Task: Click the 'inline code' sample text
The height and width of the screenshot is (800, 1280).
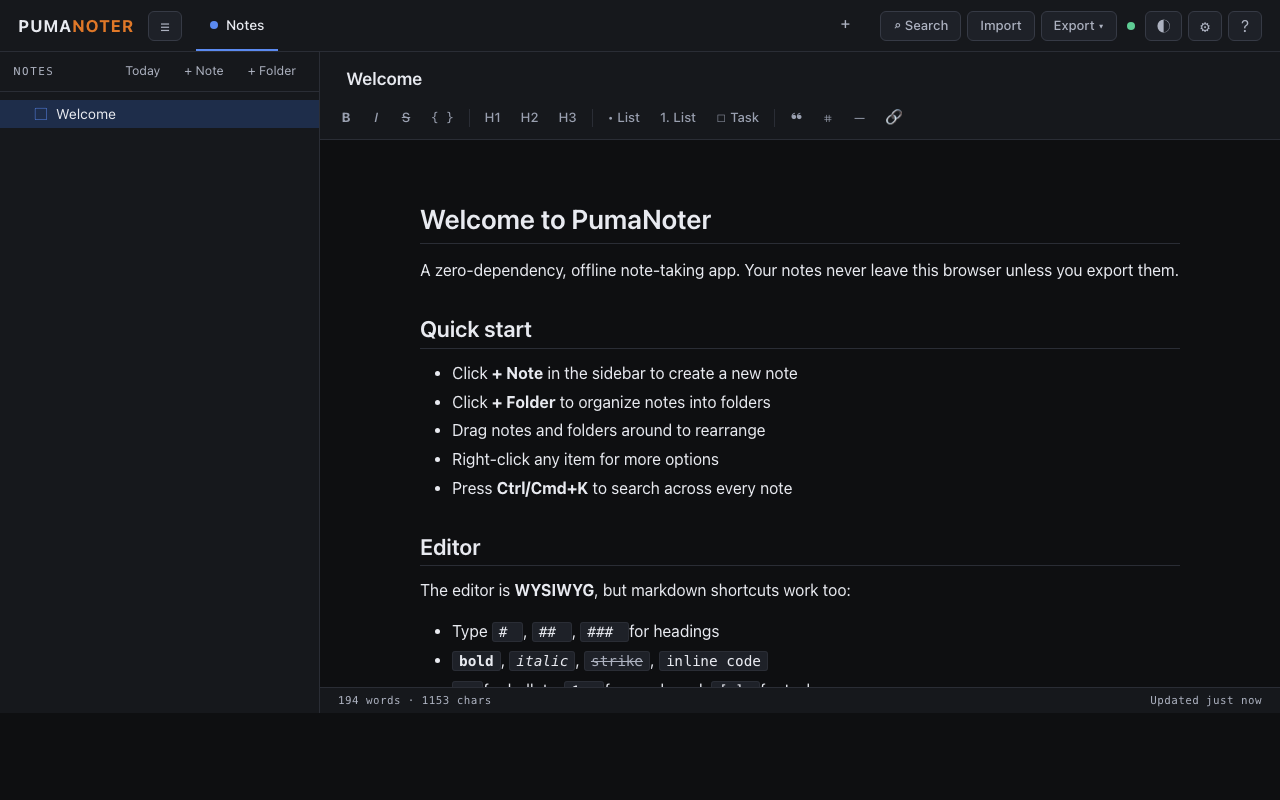Action: [713, 661]
